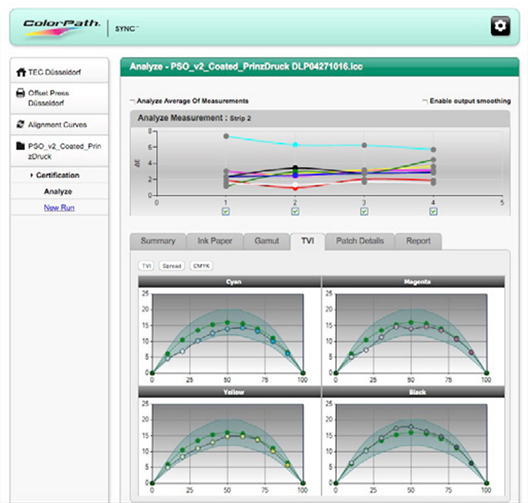Toggle the checkbox under measurement 2

[x=295, y=211]
